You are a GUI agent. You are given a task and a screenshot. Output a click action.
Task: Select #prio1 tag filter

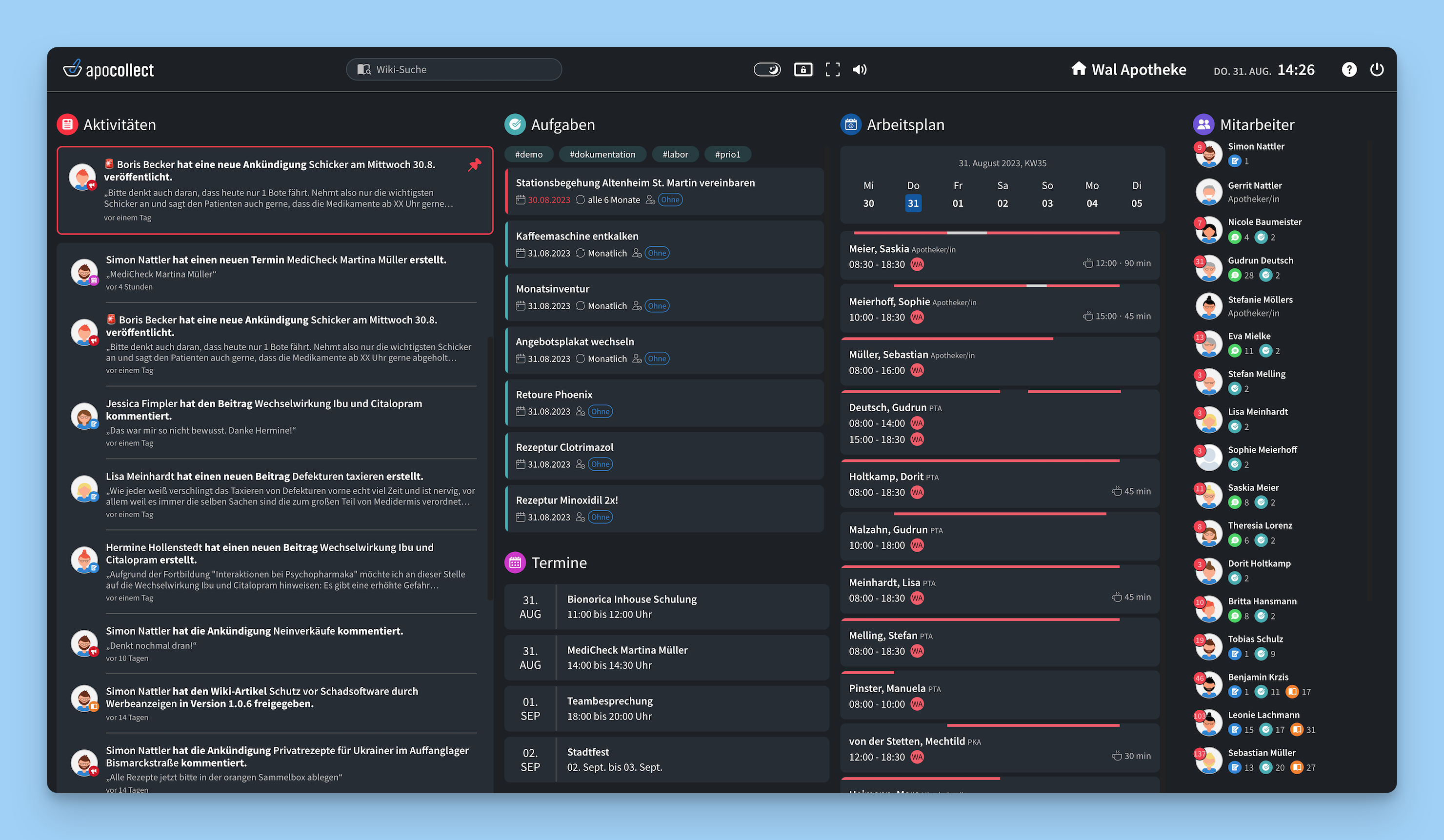click(x=727, y=154)
